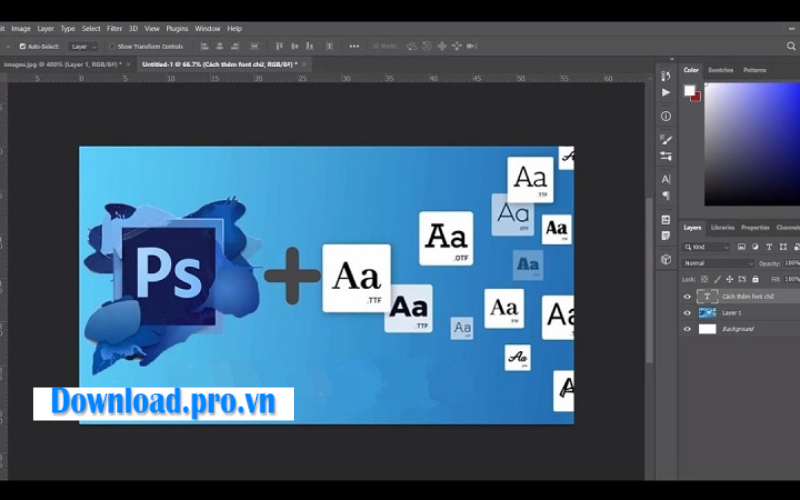
Task: Hide the Cách thêm font chữ text layer
Action: point(687,296)
